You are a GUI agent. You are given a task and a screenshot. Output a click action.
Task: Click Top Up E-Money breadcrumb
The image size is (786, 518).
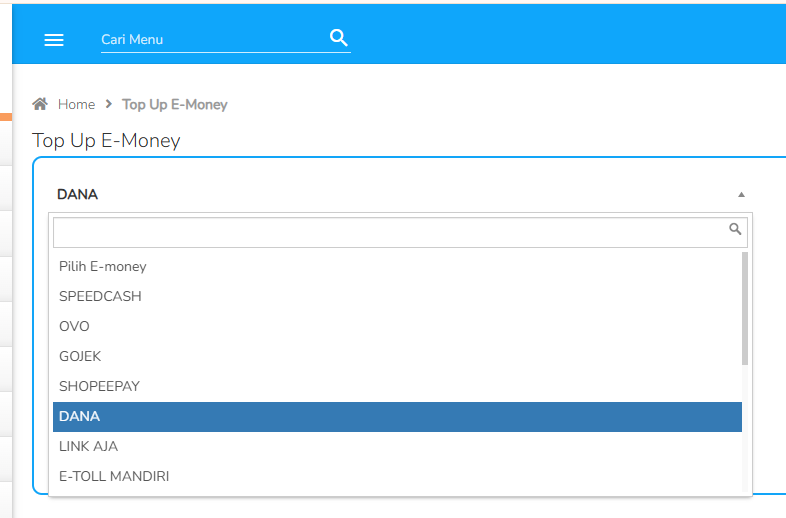tap(174, 104)
